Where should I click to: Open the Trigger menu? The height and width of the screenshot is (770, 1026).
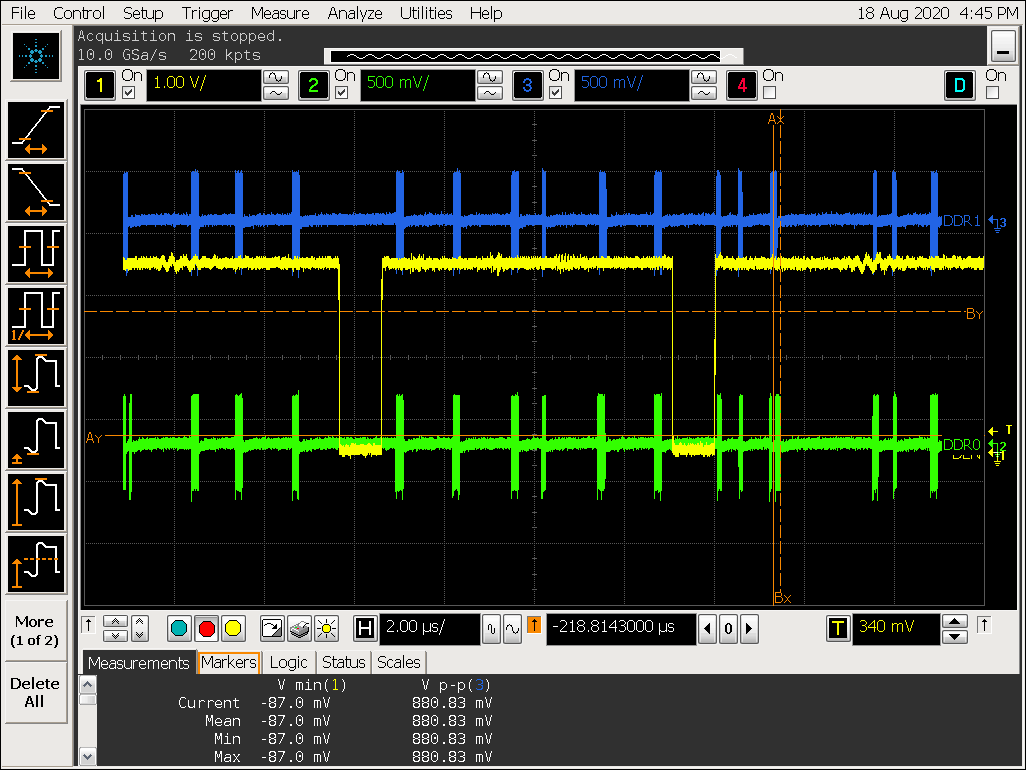point(207,13)
